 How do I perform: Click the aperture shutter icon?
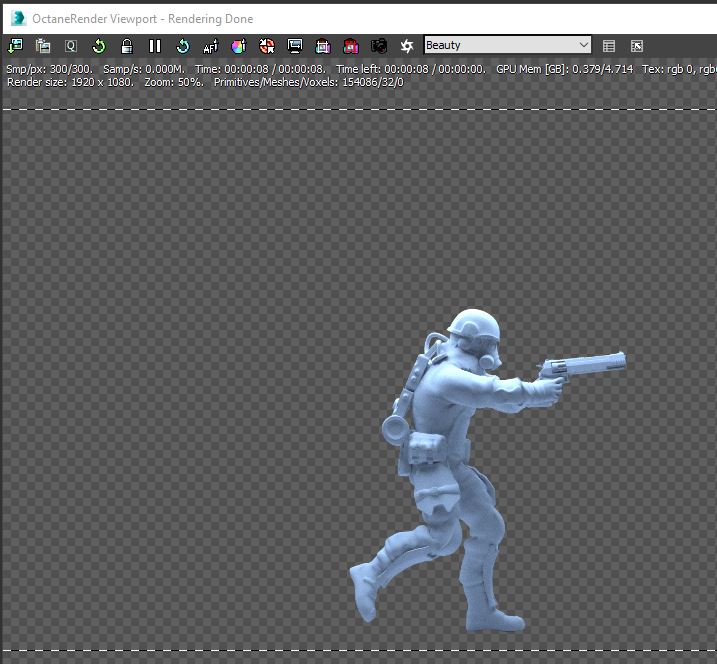coord(407,46)
